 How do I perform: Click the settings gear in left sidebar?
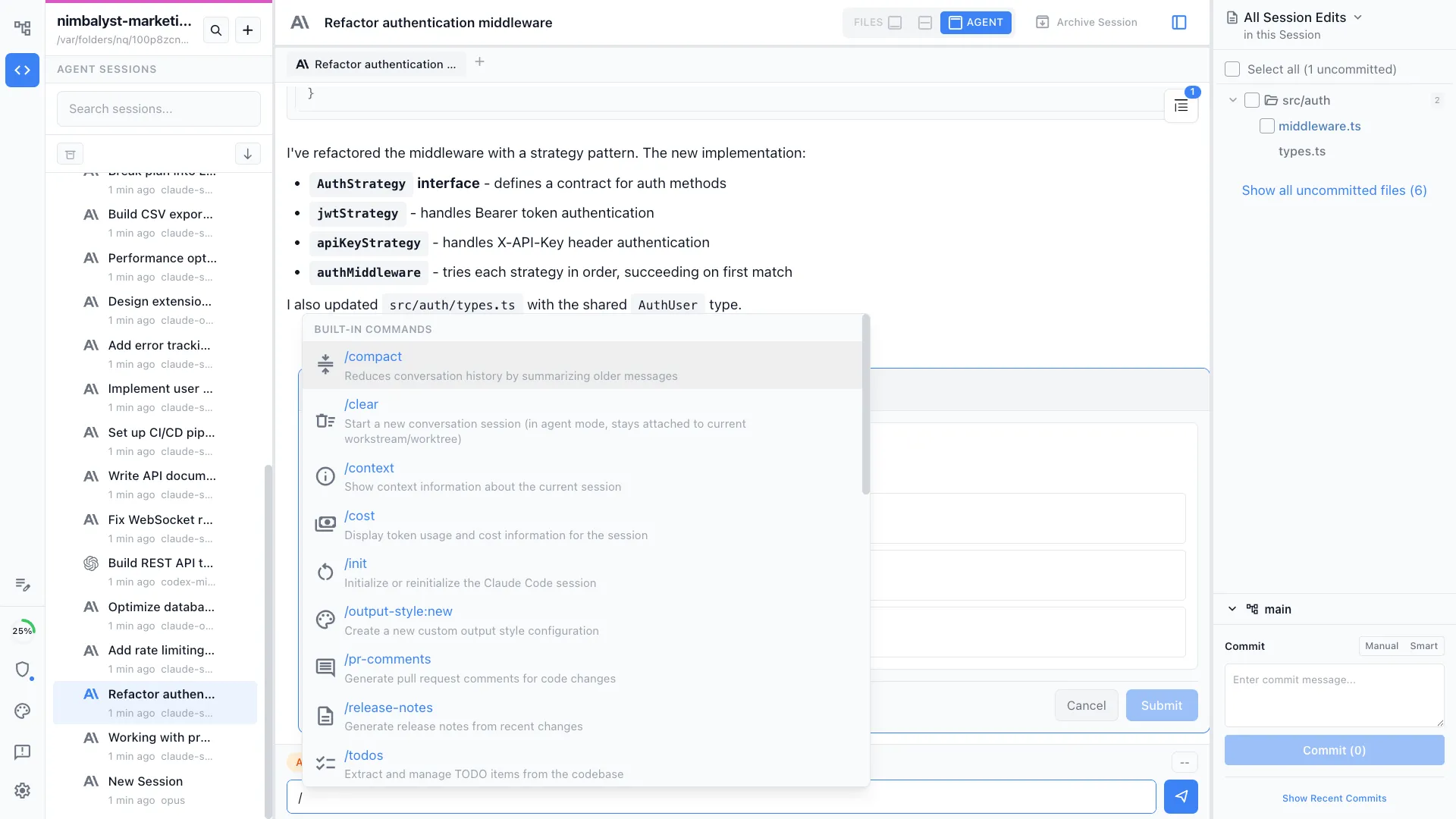pos(22,790)
